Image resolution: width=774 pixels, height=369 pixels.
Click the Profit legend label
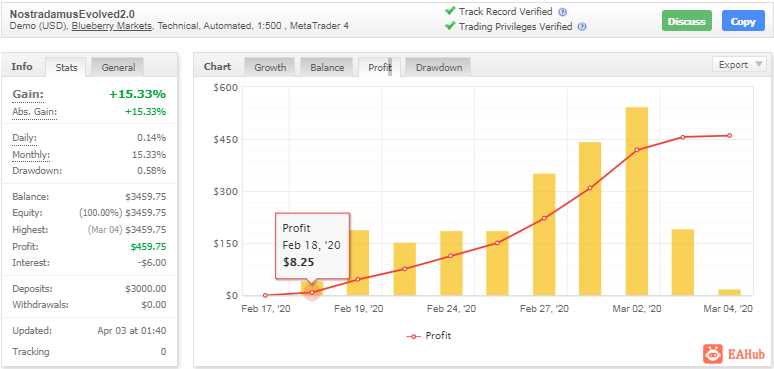click(x=438, y=336)
